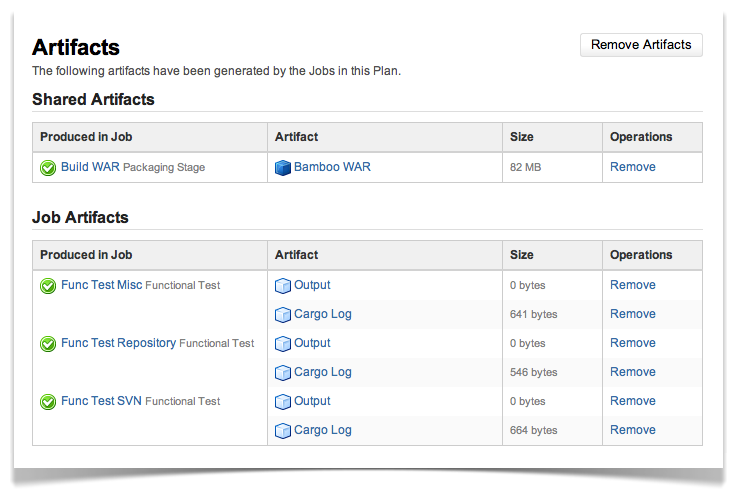Click the Output cube icon for Func Test SVN
The height and width of the screenshot is (495, 739).
pyautogui.click(x=283, y=402)
